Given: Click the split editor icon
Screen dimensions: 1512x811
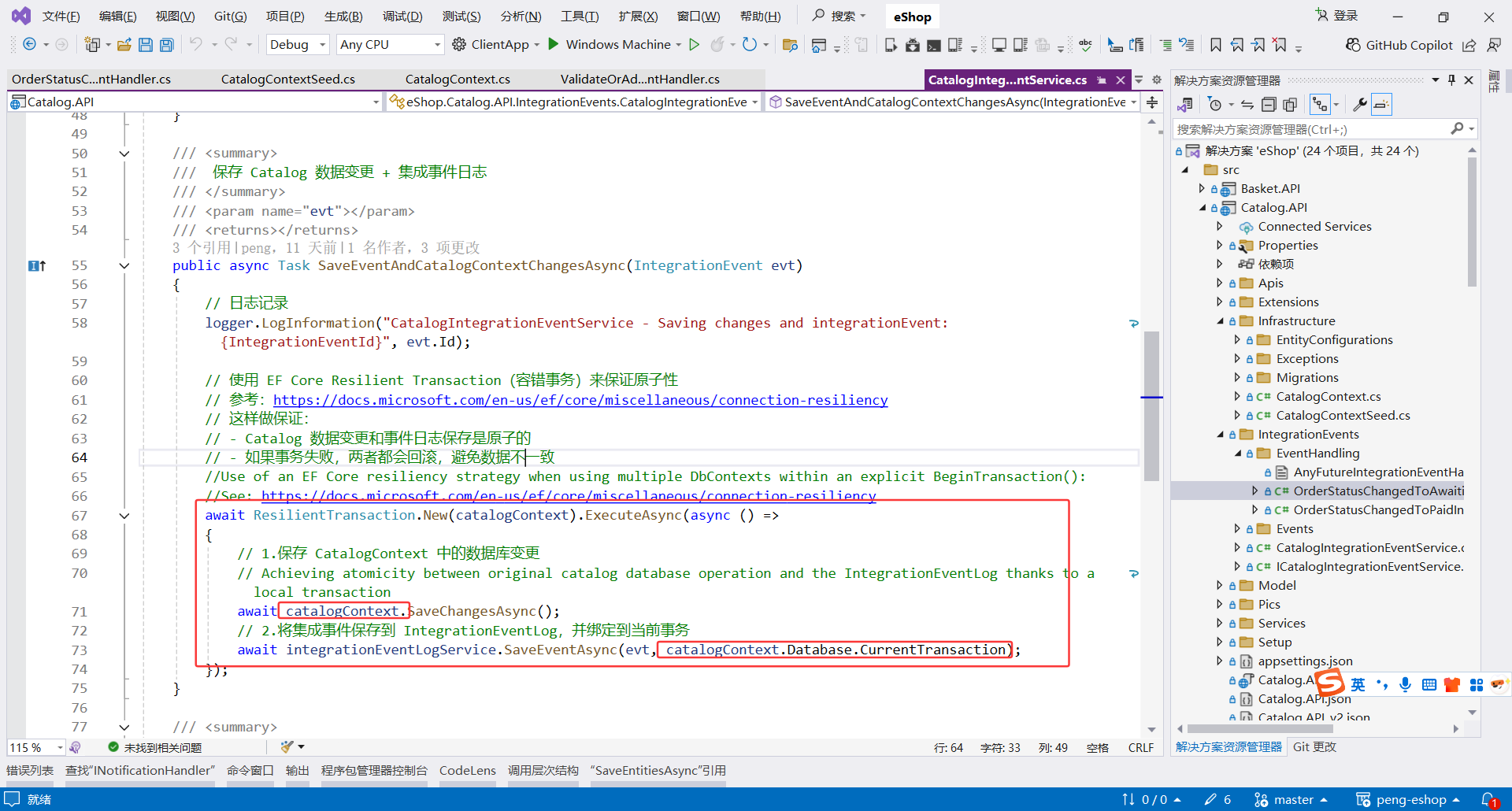Looking at the screenshot, I should pos(1152,102).
